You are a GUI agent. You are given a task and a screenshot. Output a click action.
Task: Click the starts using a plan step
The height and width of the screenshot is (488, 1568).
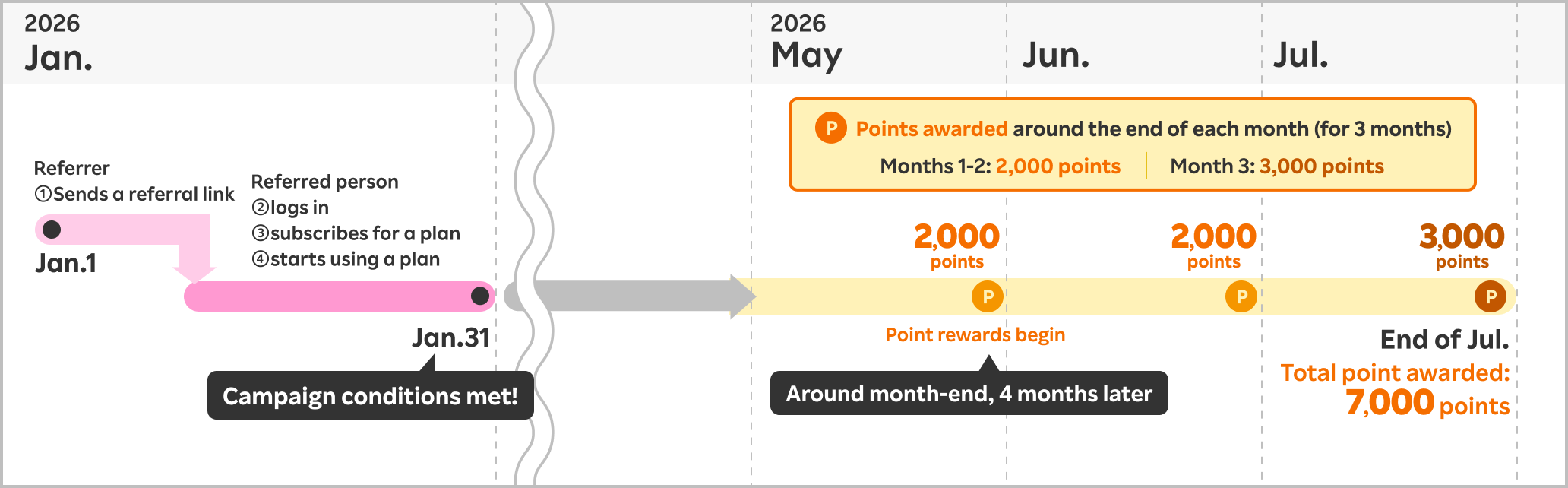[x=346, y=259]
